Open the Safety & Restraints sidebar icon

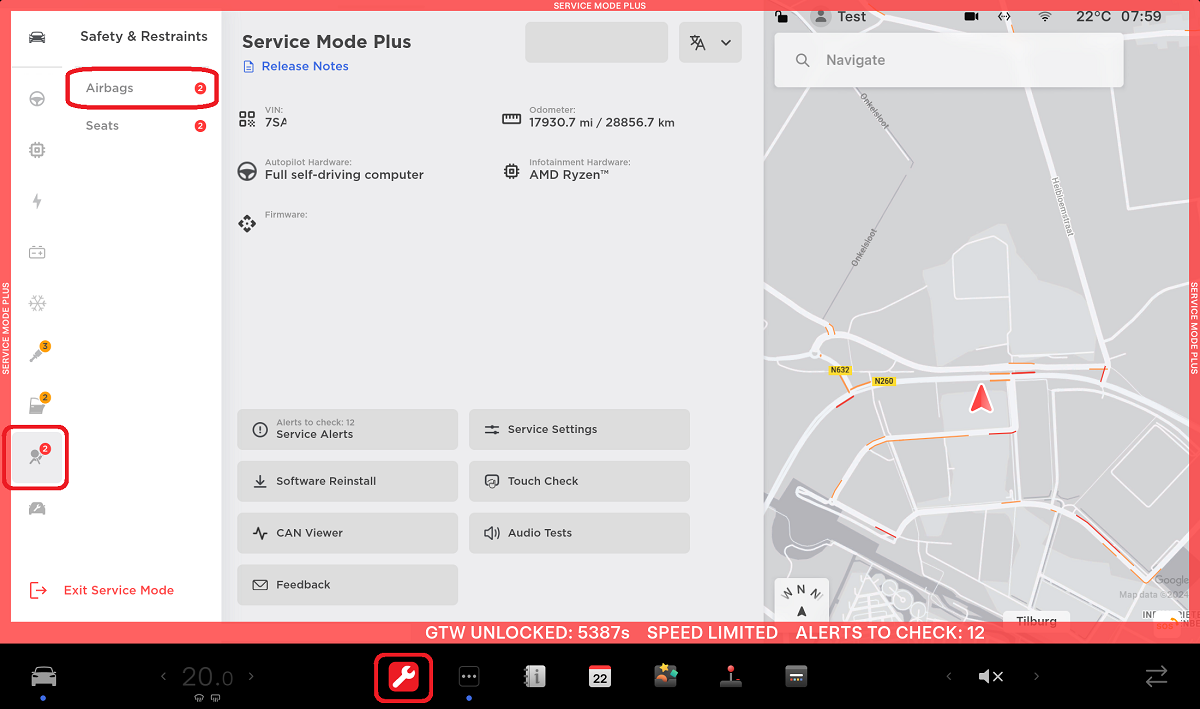(37, 457)
